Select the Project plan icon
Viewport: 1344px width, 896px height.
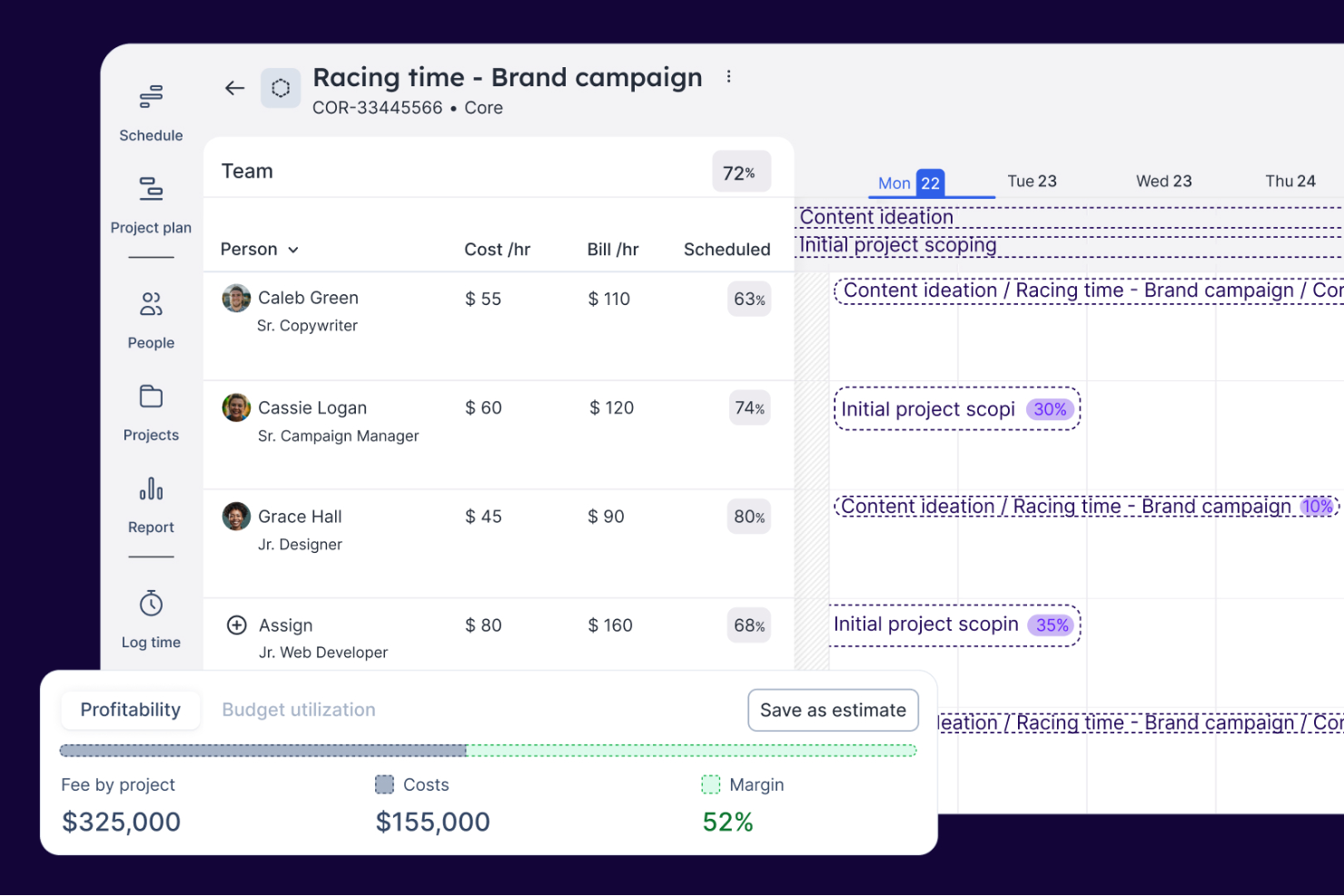coord(150,202)
